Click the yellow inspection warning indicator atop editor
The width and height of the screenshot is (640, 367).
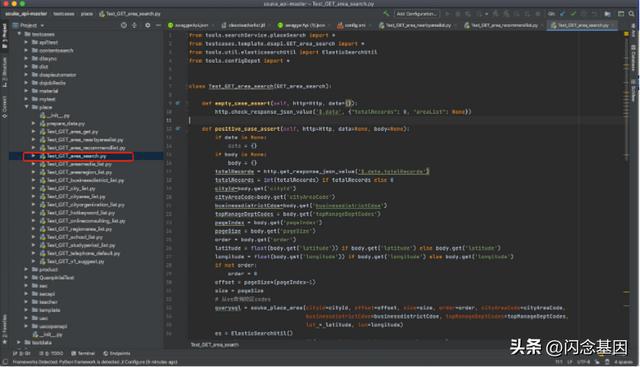626,34
